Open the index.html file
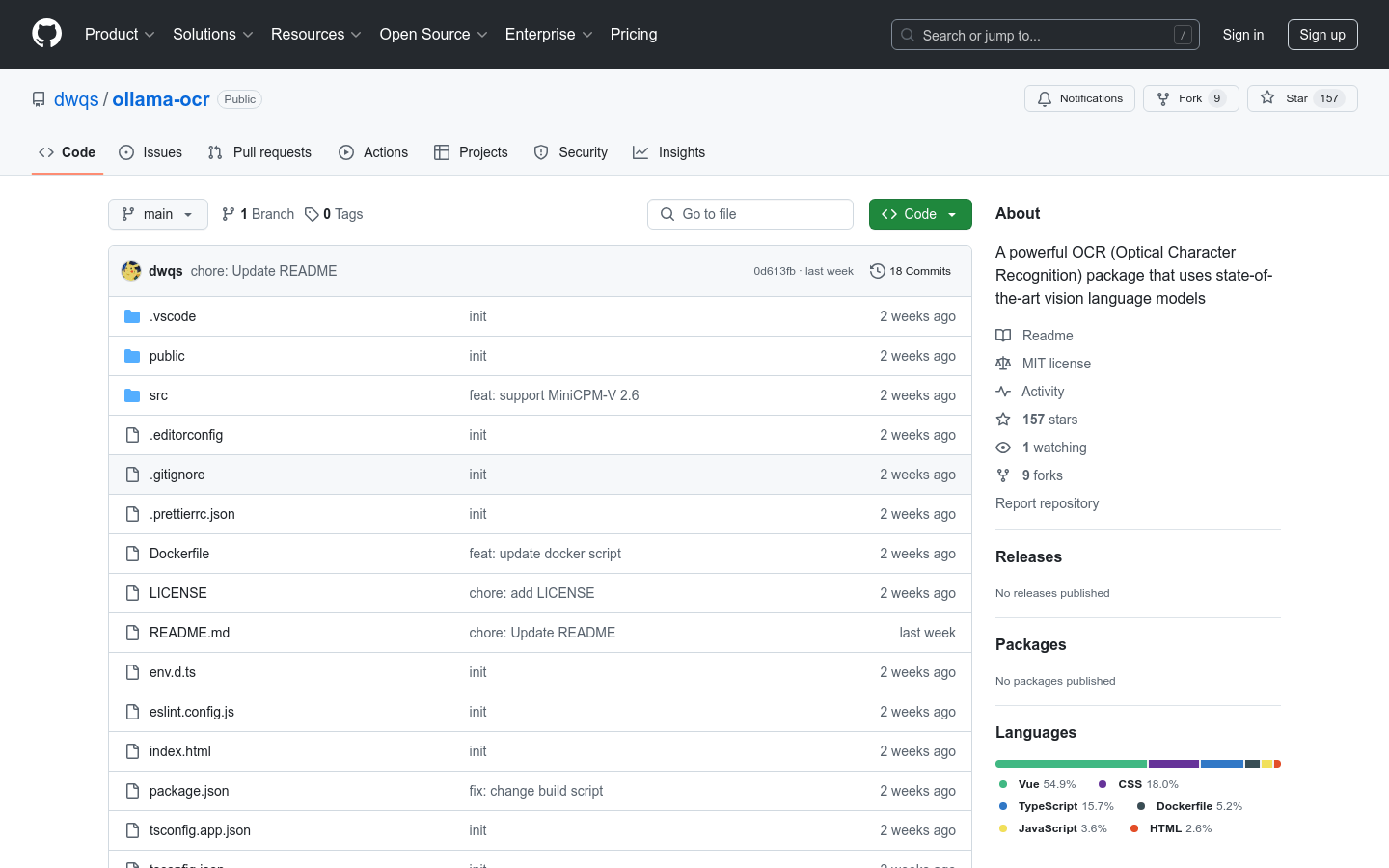Image resolution: width=1389 pixels, height=868 pixels. point(180,751)
